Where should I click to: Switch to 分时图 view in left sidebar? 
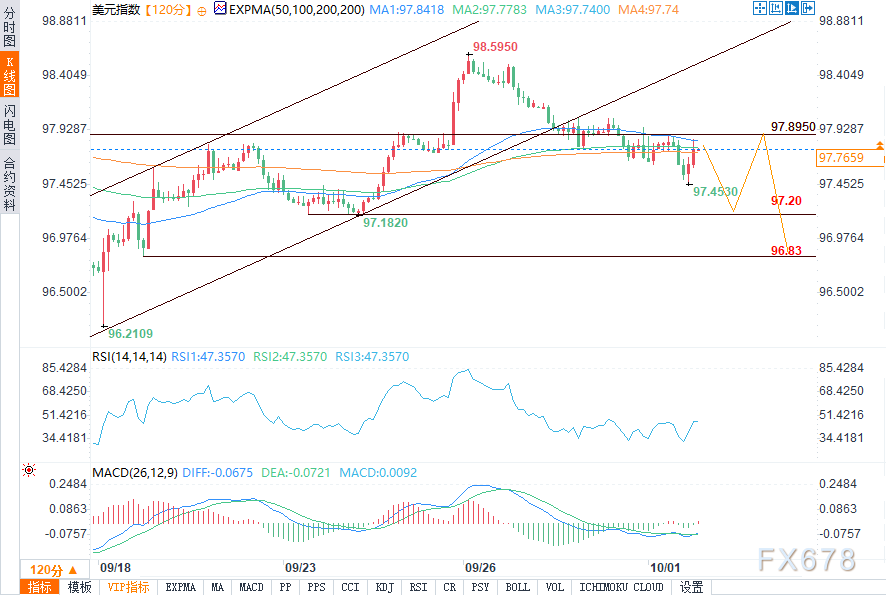9,27
